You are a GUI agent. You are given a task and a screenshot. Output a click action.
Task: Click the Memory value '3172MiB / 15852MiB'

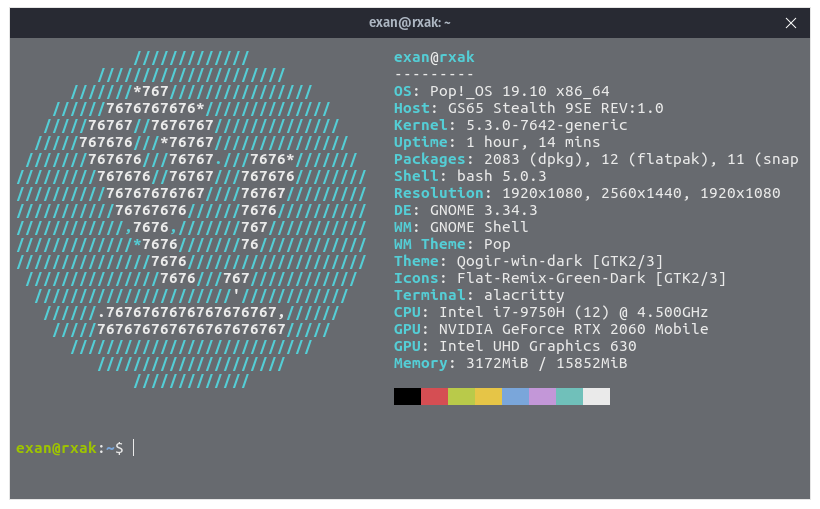tap(546, 363)
